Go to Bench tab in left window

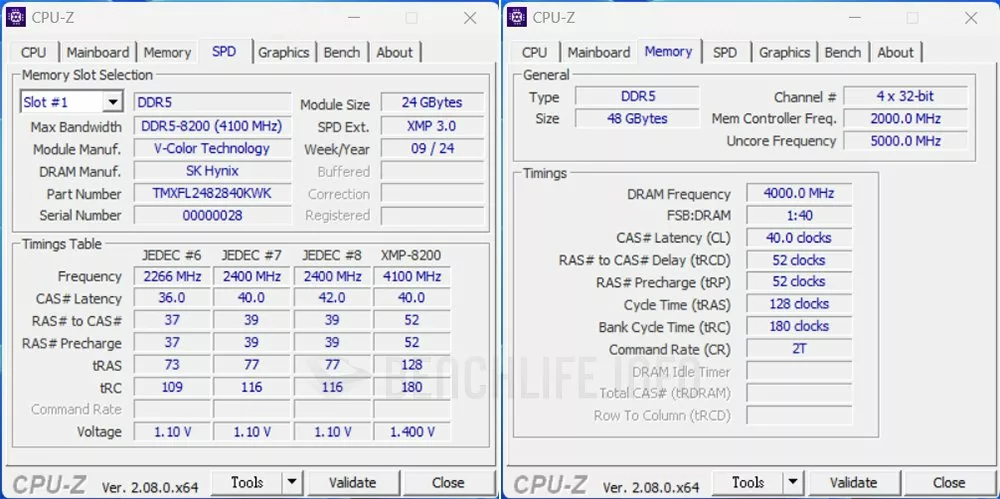pos(342,53)
